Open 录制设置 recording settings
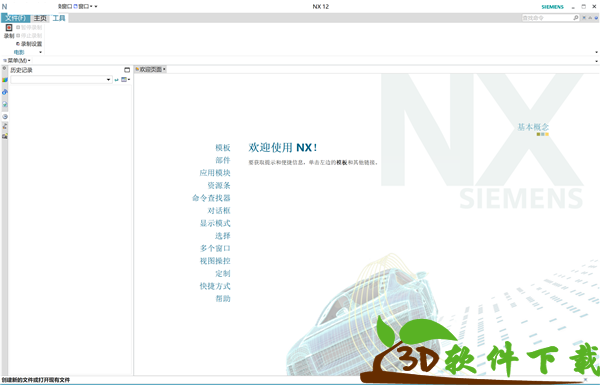 coord(29,44)
